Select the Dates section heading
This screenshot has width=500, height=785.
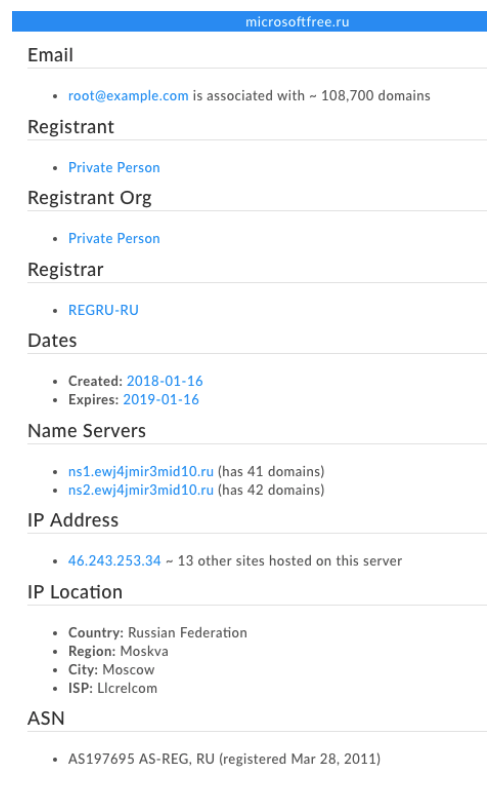click(53, 340)
